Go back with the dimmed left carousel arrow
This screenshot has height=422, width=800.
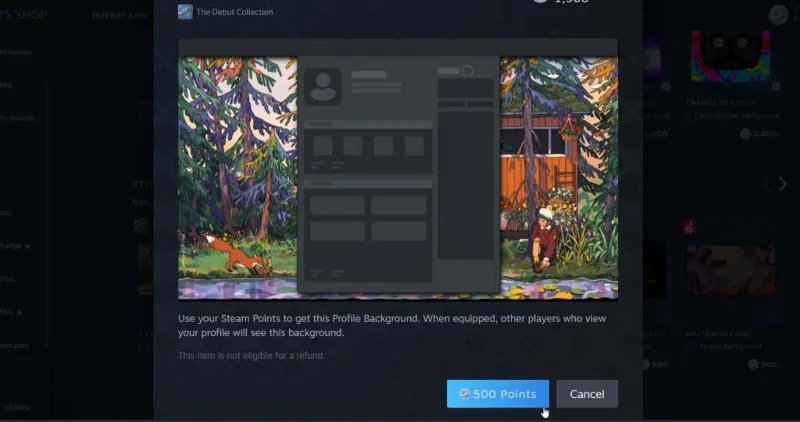click(767, 184)
